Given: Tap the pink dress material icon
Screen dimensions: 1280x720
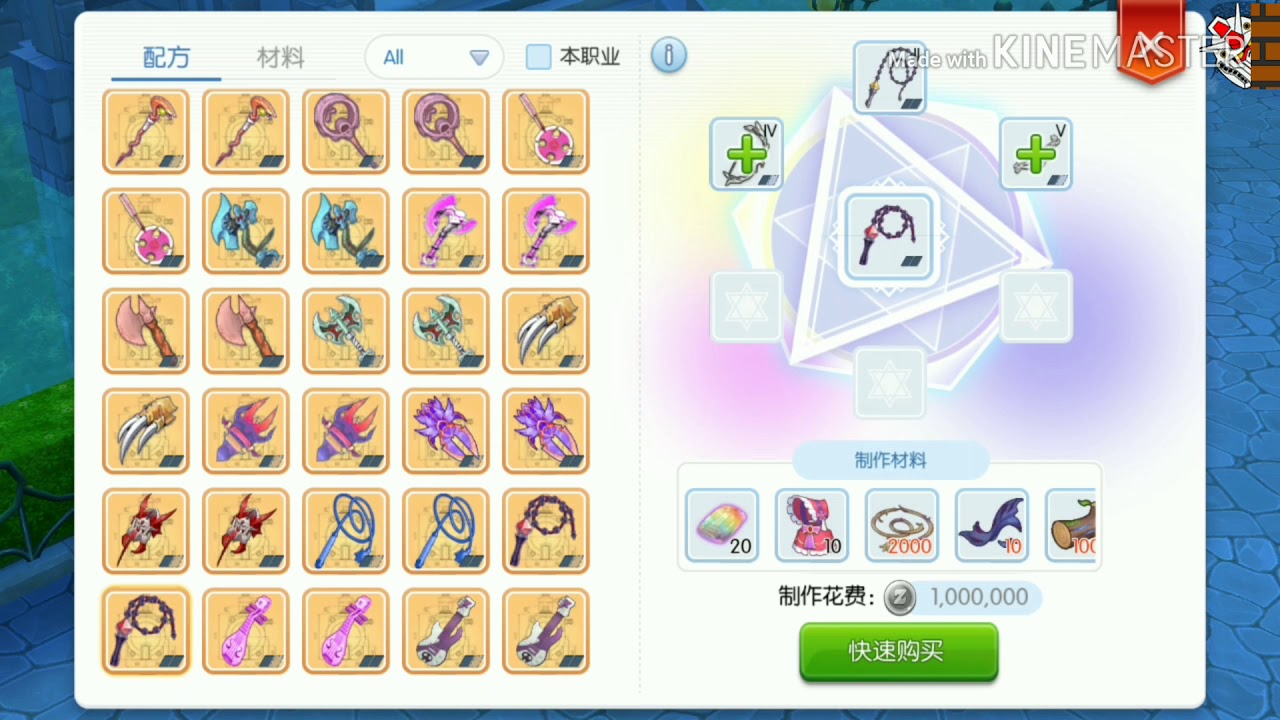Looking at the screenshot, I should click(812, 525).
